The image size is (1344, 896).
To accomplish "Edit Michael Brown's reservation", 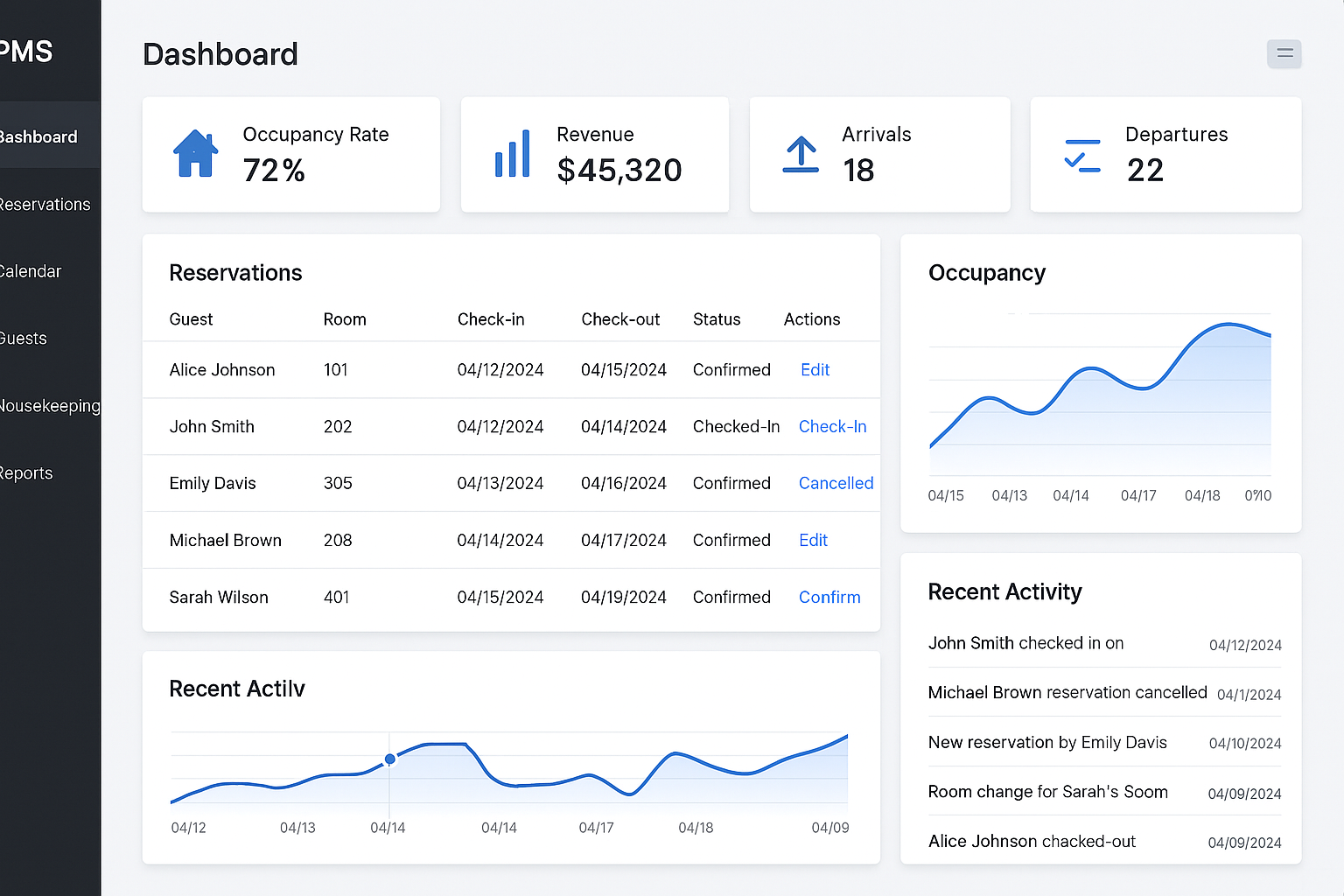I will tap(813, 541).
